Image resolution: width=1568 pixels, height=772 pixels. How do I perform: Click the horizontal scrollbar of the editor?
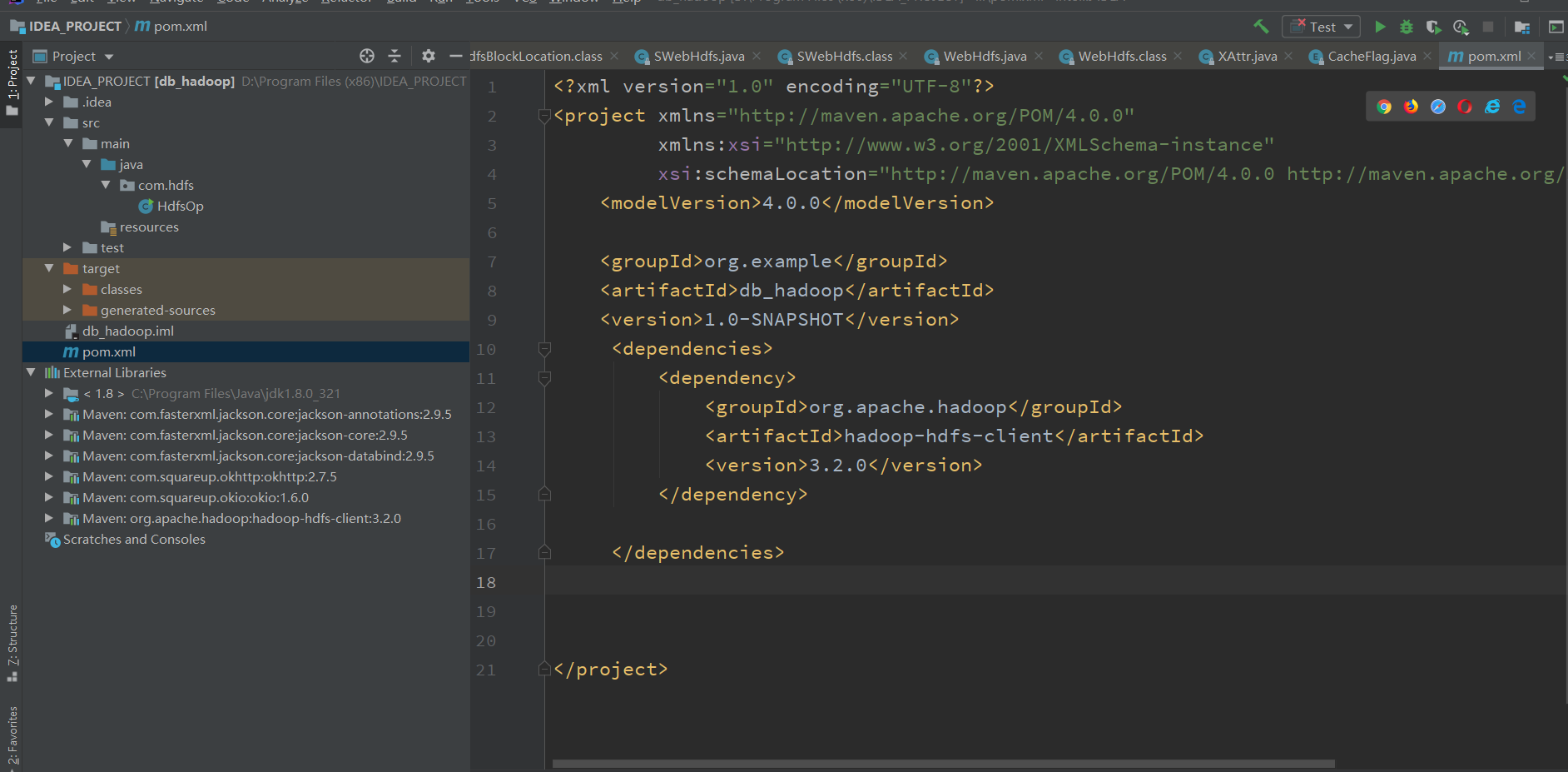tap(943, 763)
